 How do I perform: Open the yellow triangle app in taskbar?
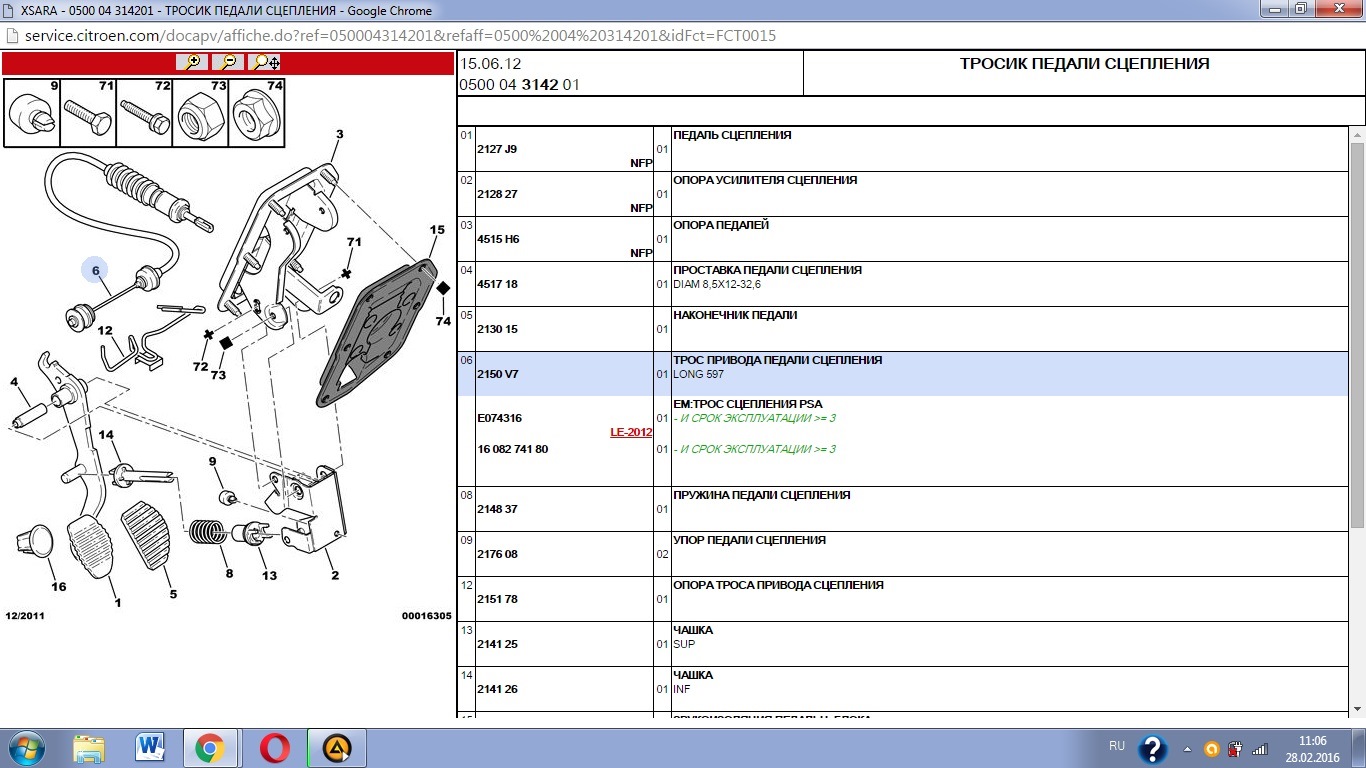click(337, 748)
